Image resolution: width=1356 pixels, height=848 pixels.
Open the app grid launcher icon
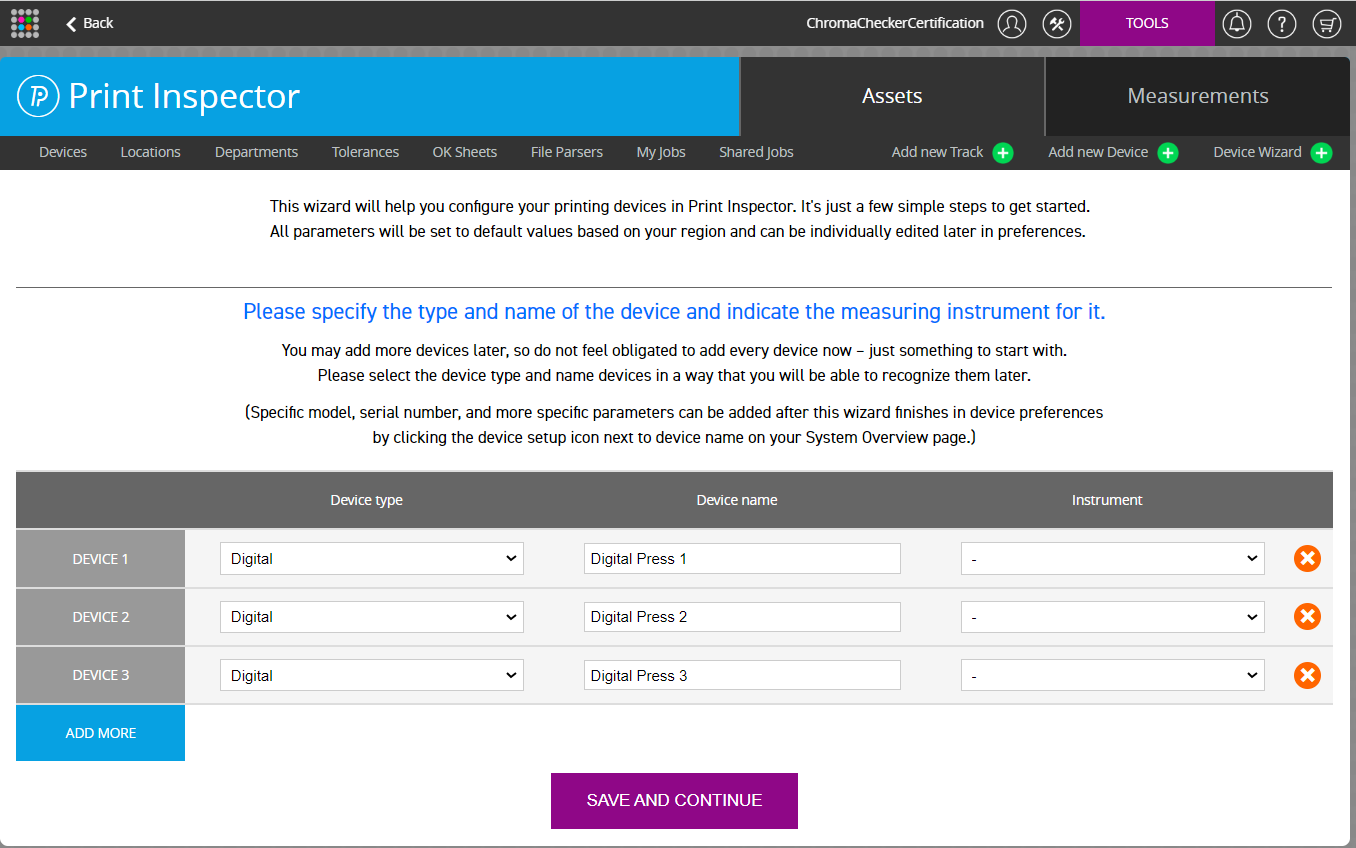[25, 23]
